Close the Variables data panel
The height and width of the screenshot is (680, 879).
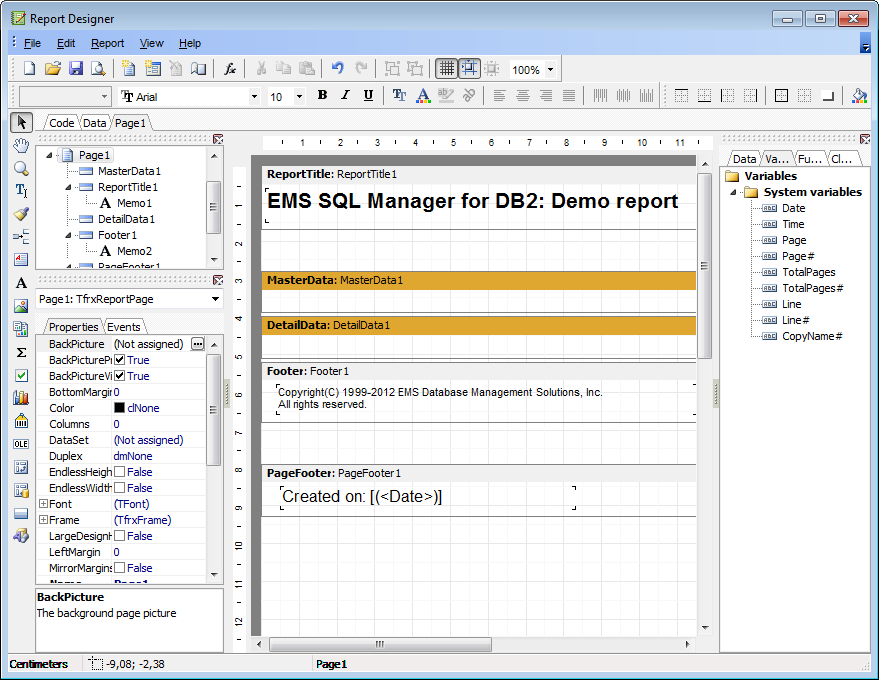(x=865, y=138)
